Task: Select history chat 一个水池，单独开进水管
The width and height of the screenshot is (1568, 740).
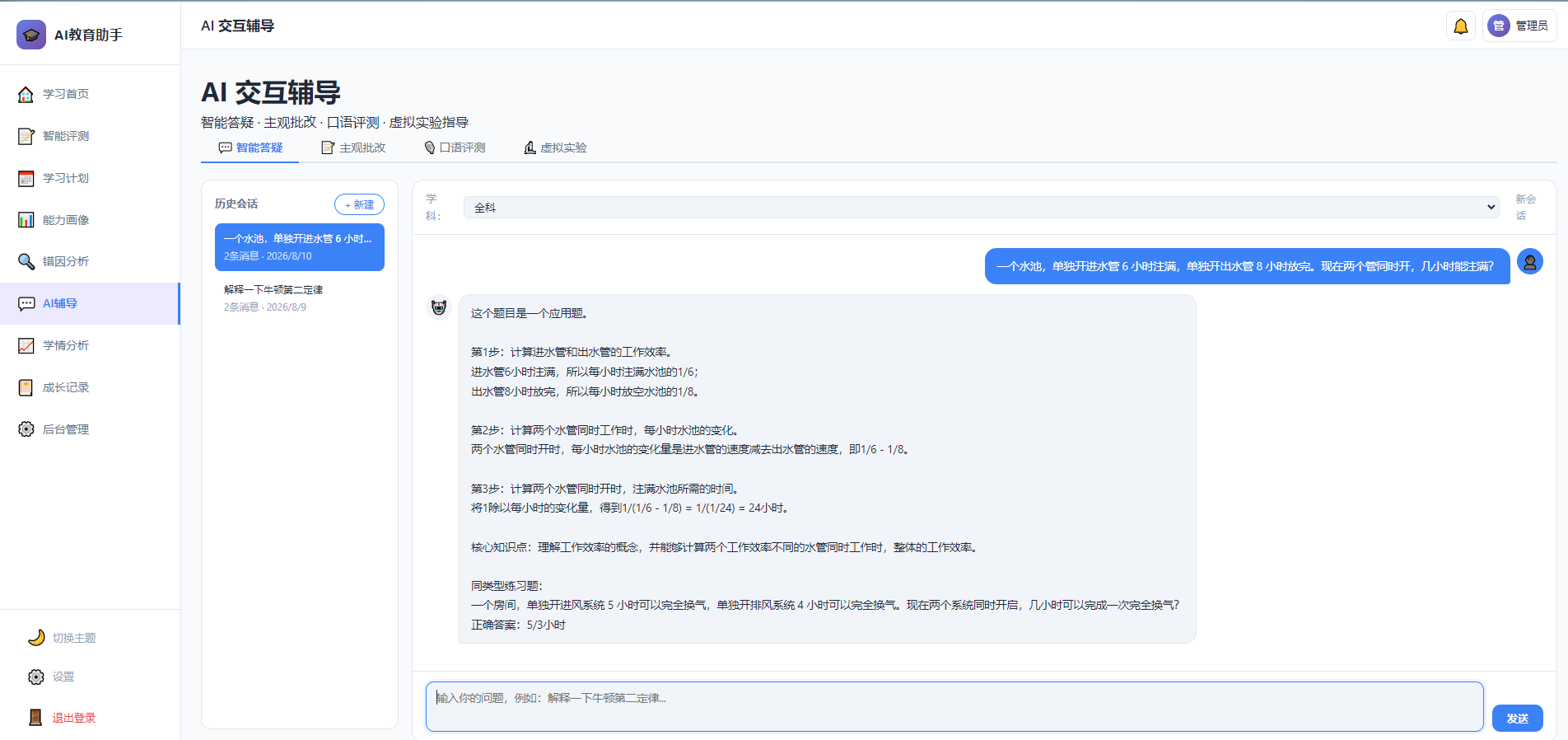Action: 300,247
